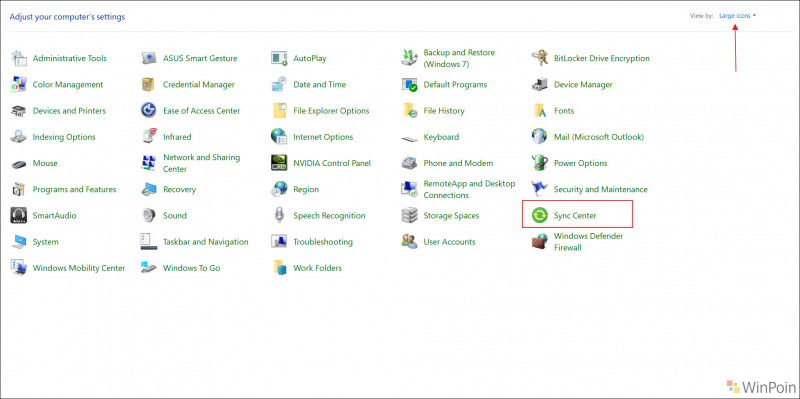Open the Sound text link

(175, 216)
